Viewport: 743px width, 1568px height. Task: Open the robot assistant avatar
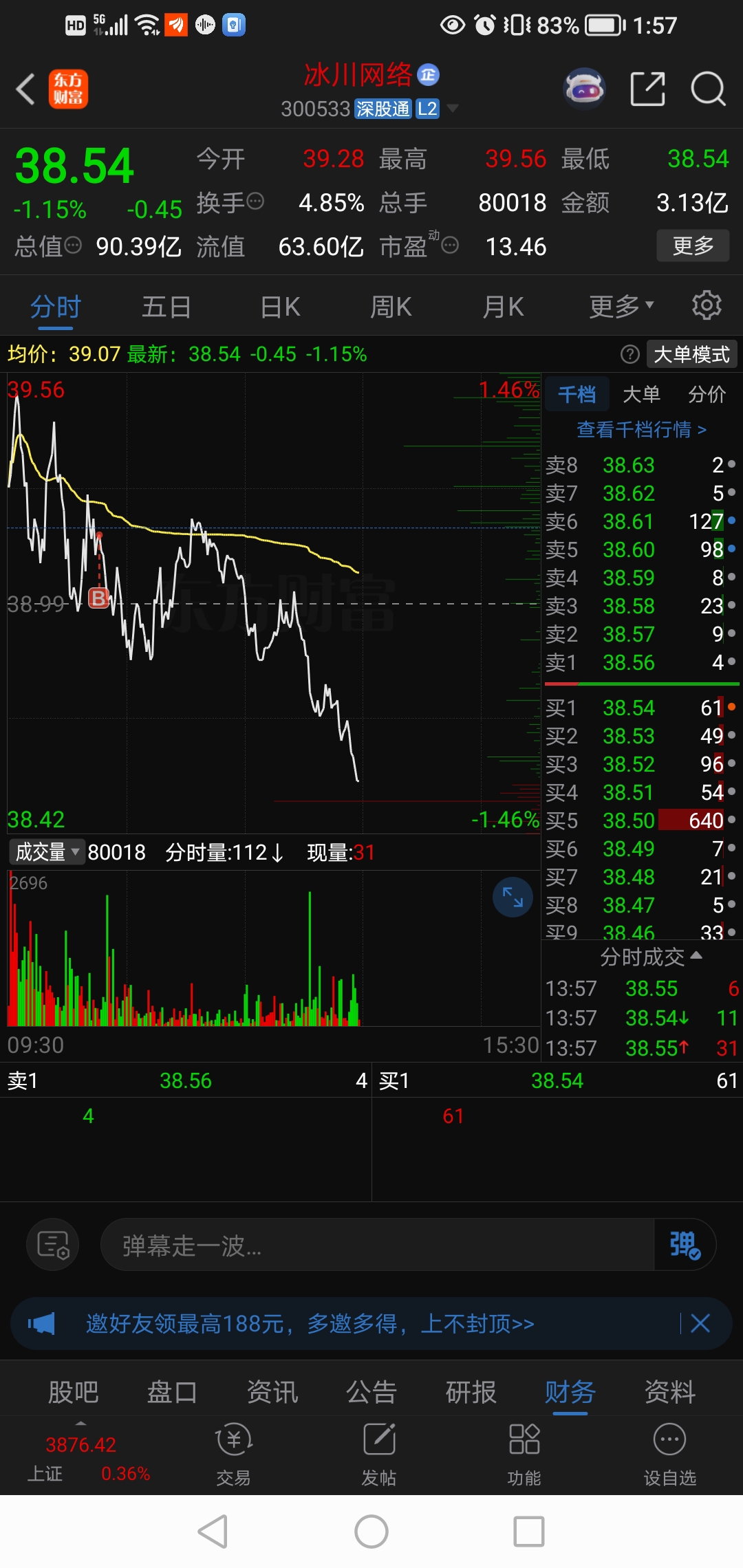coord(584,89)
